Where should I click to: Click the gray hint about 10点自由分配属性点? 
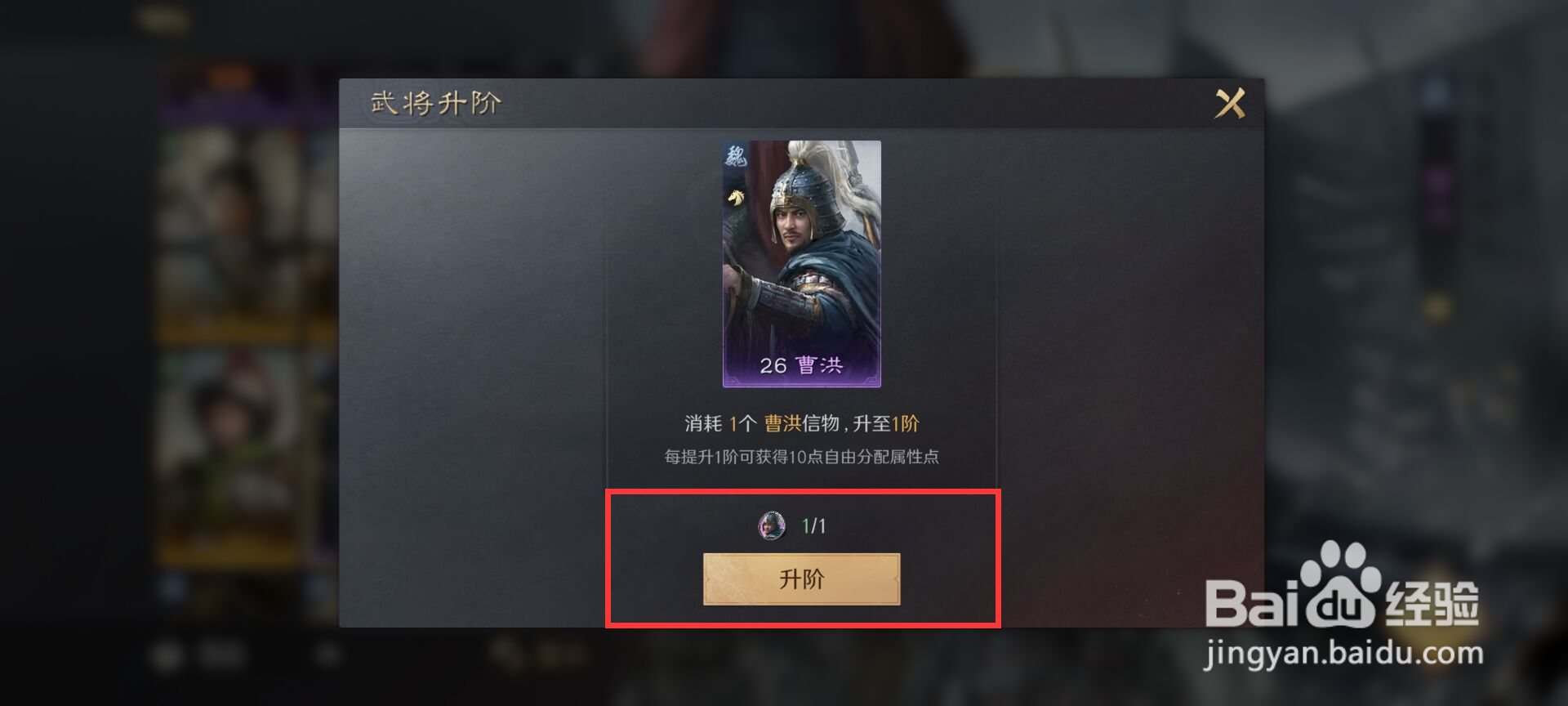click(801, 457)
